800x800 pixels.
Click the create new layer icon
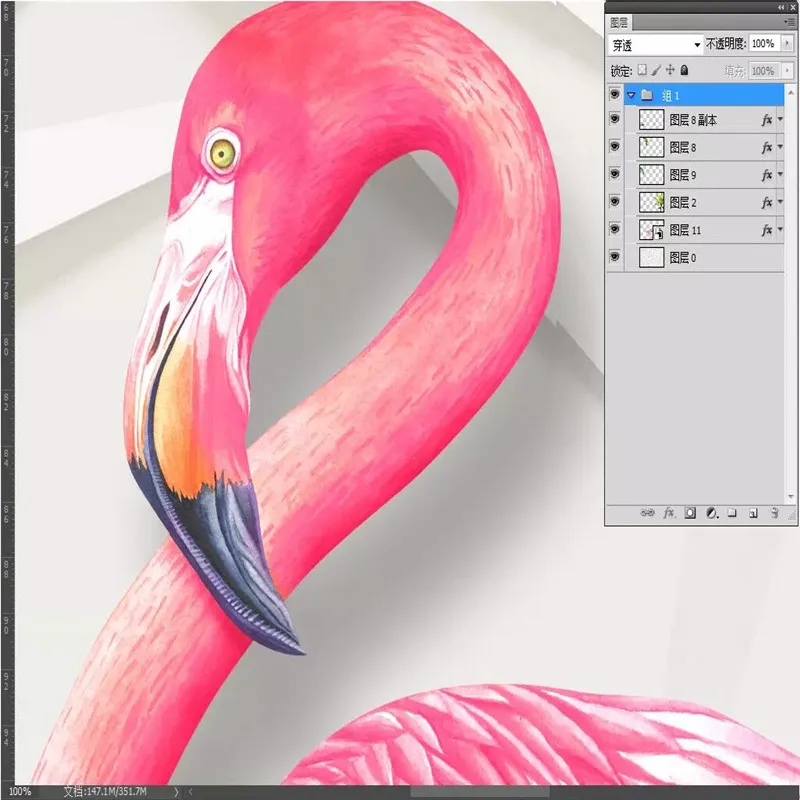[753, 513]
